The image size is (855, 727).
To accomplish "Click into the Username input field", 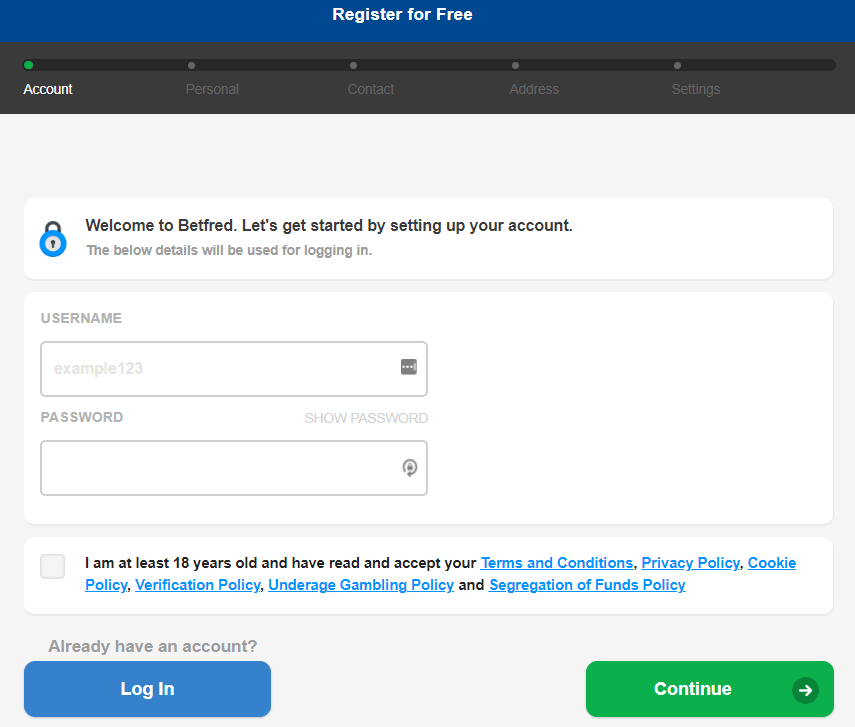I will (x=234, y=369).
